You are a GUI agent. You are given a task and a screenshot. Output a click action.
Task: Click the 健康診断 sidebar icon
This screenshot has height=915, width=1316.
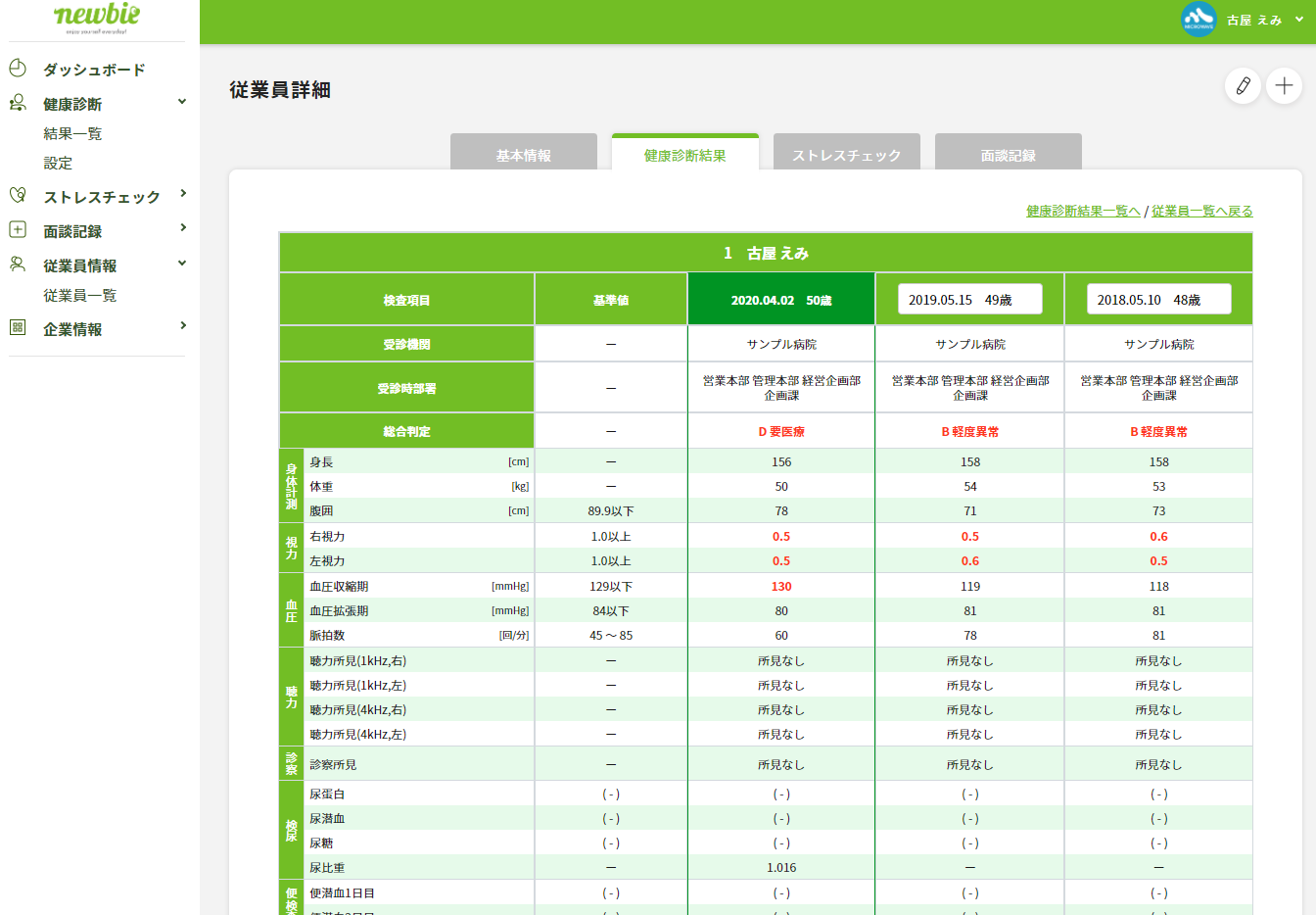point(18,103)
